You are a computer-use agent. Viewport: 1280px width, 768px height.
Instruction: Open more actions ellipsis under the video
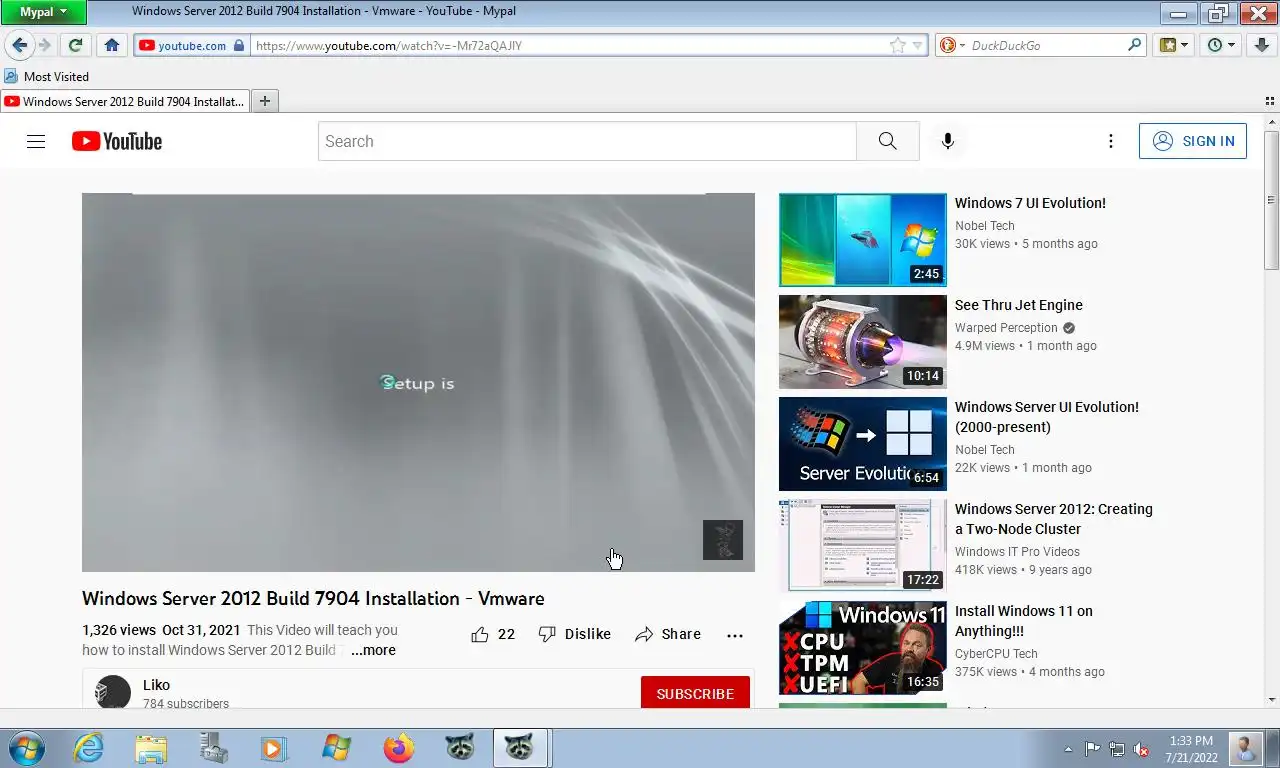point(735,635)
